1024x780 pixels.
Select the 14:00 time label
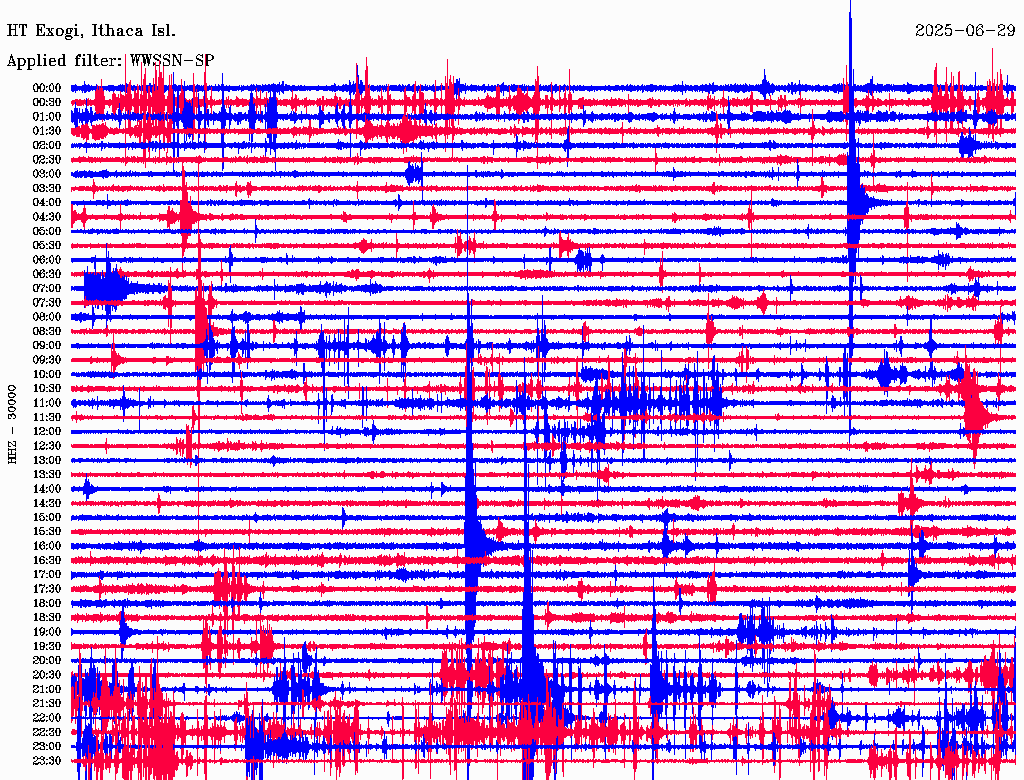tap(47, 489)
